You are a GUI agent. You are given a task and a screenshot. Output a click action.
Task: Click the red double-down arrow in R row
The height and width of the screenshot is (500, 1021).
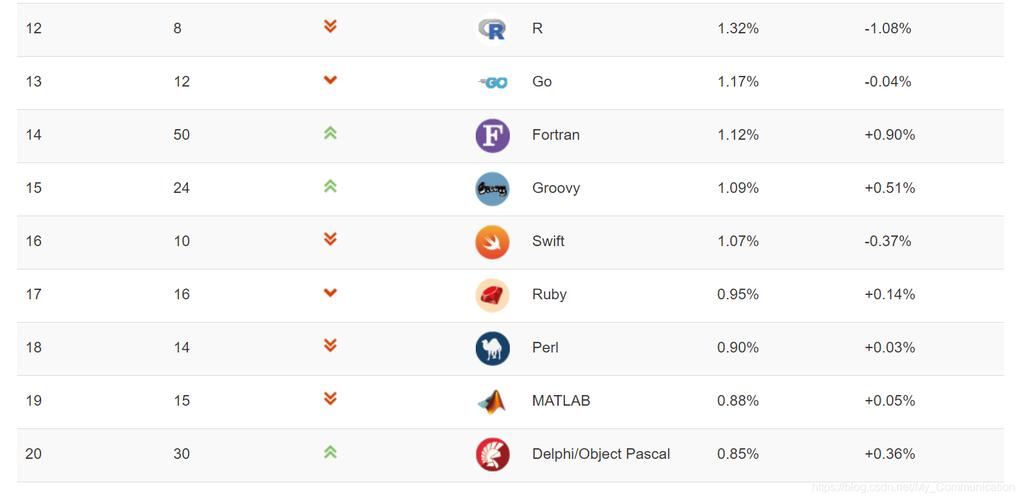tap(330, 26)
